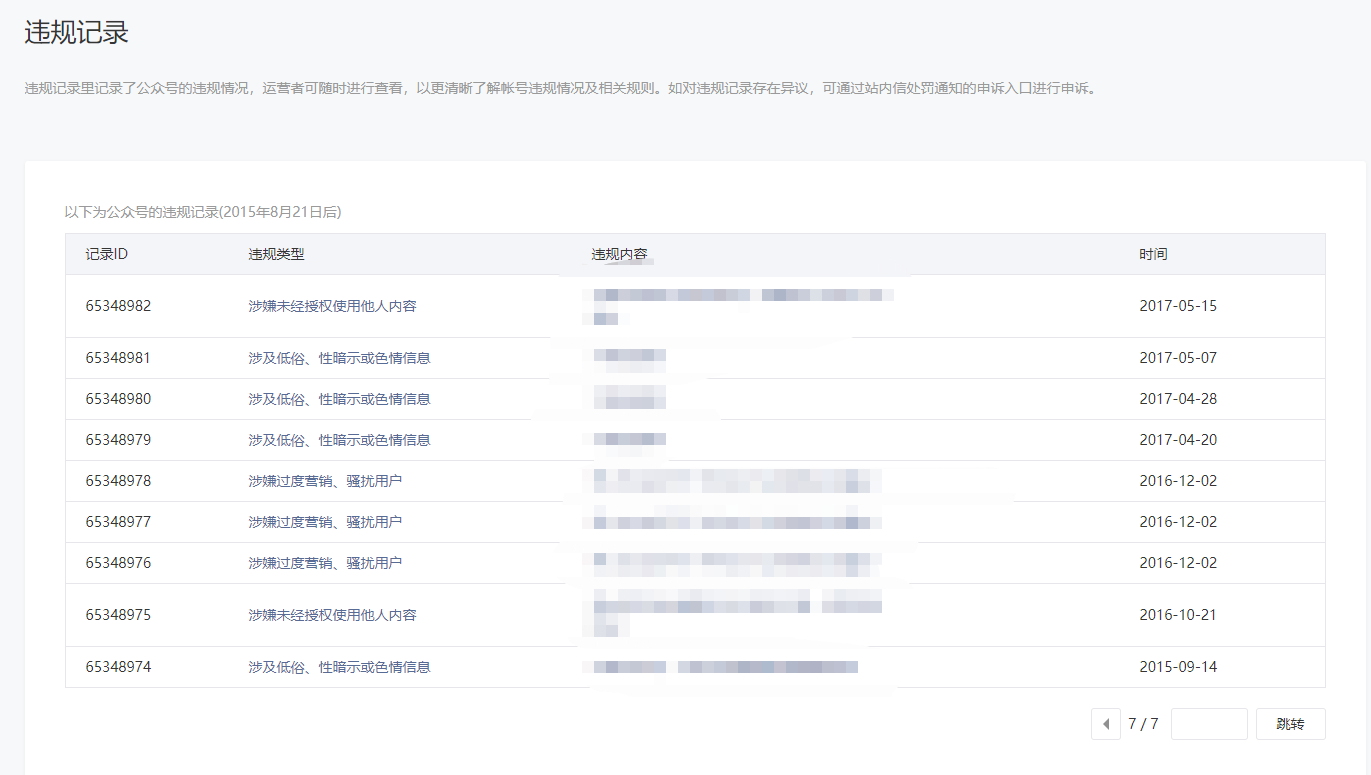Click 涉嫌过度营销 link in row 65348977
The height and width of the screenshot is (775, 1371).
[325, 522]
